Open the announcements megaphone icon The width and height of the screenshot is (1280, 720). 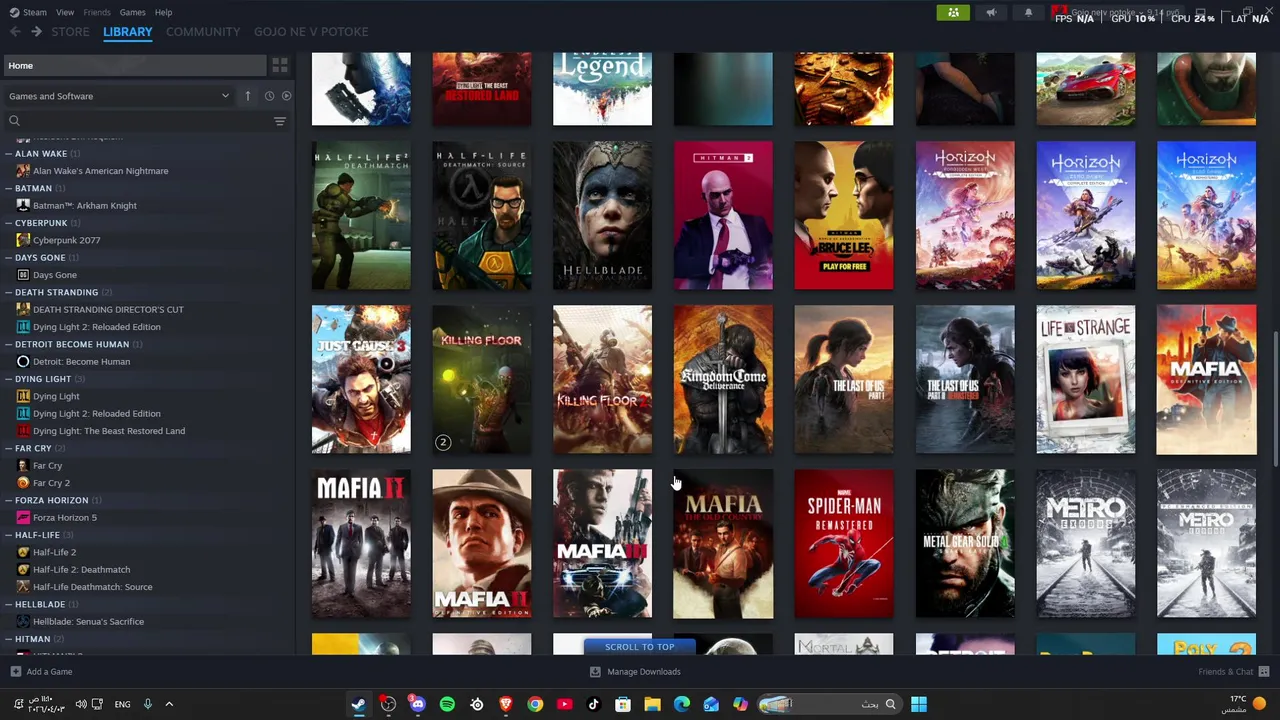click(x=991, y=13)
